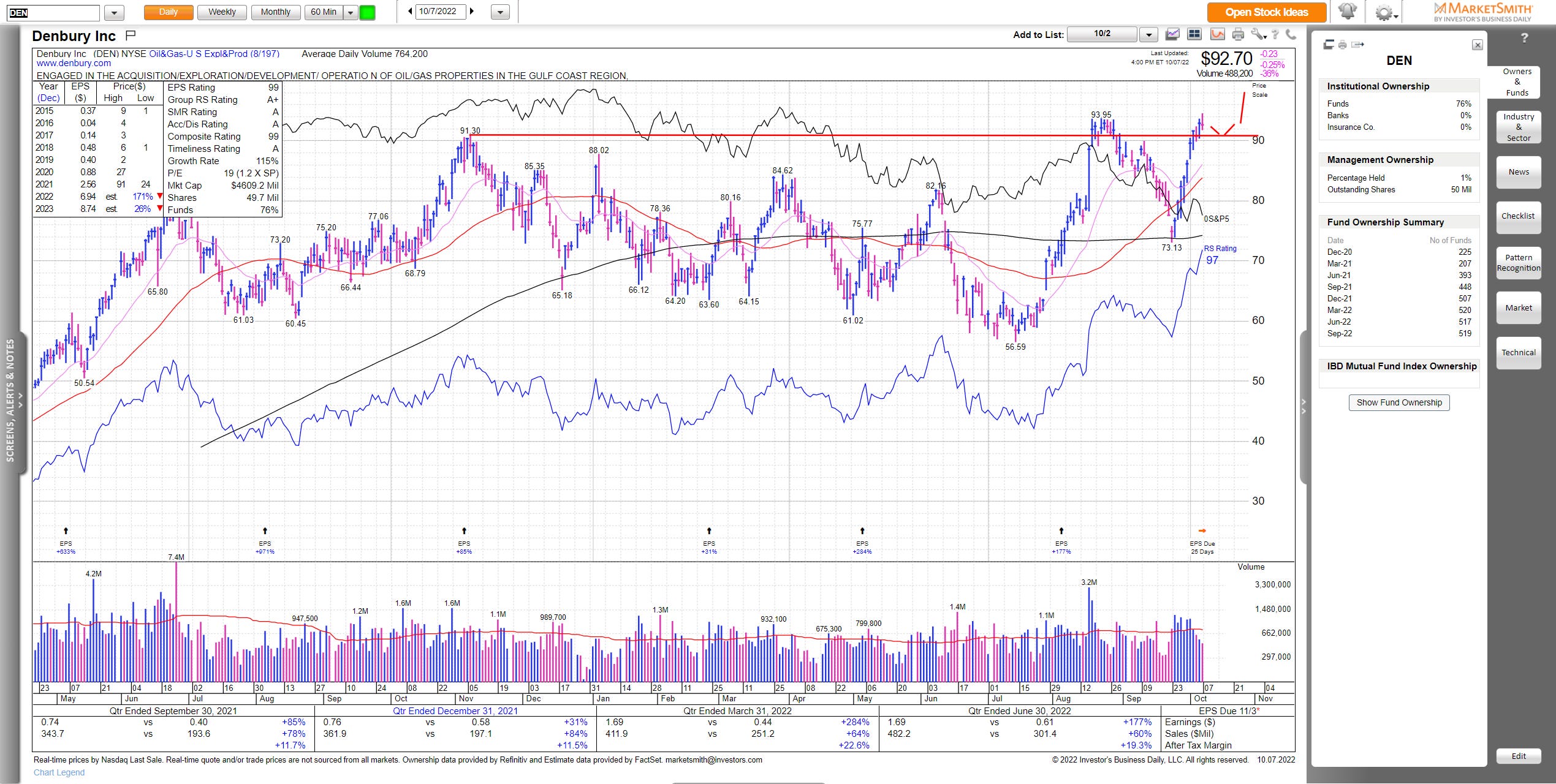
Task: Click the Oil&Gas-U S Expl&Prod industry link
Action: click(214, 54)
